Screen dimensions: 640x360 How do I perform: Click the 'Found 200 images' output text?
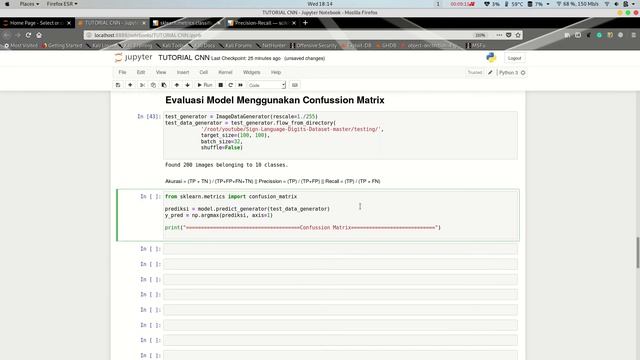point(226,165)
